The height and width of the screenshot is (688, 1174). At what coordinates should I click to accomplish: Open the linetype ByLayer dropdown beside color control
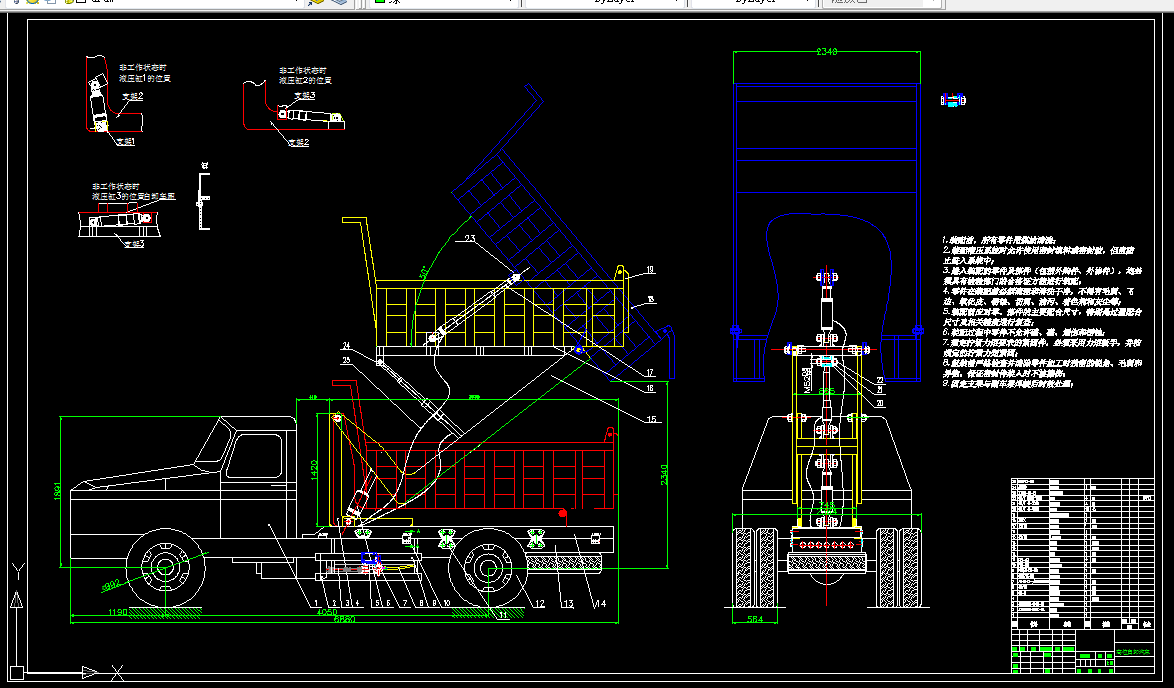606,2
